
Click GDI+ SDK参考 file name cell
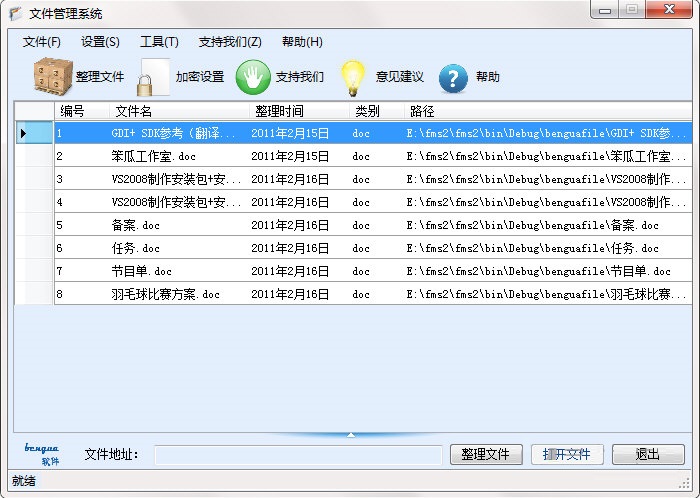[x=179, y=133]
